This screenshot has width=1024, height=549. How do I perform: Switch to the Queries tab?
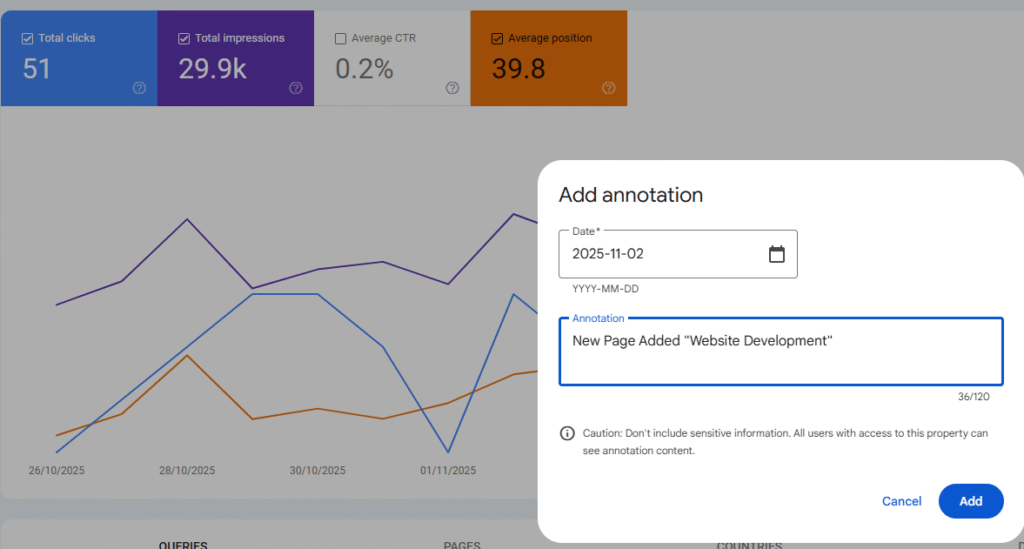(183, 545)
